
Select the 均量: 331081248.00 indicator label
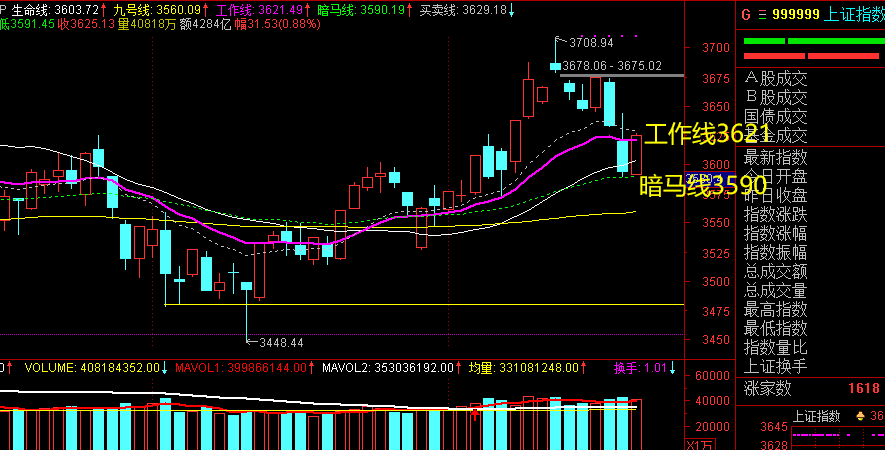524,368
